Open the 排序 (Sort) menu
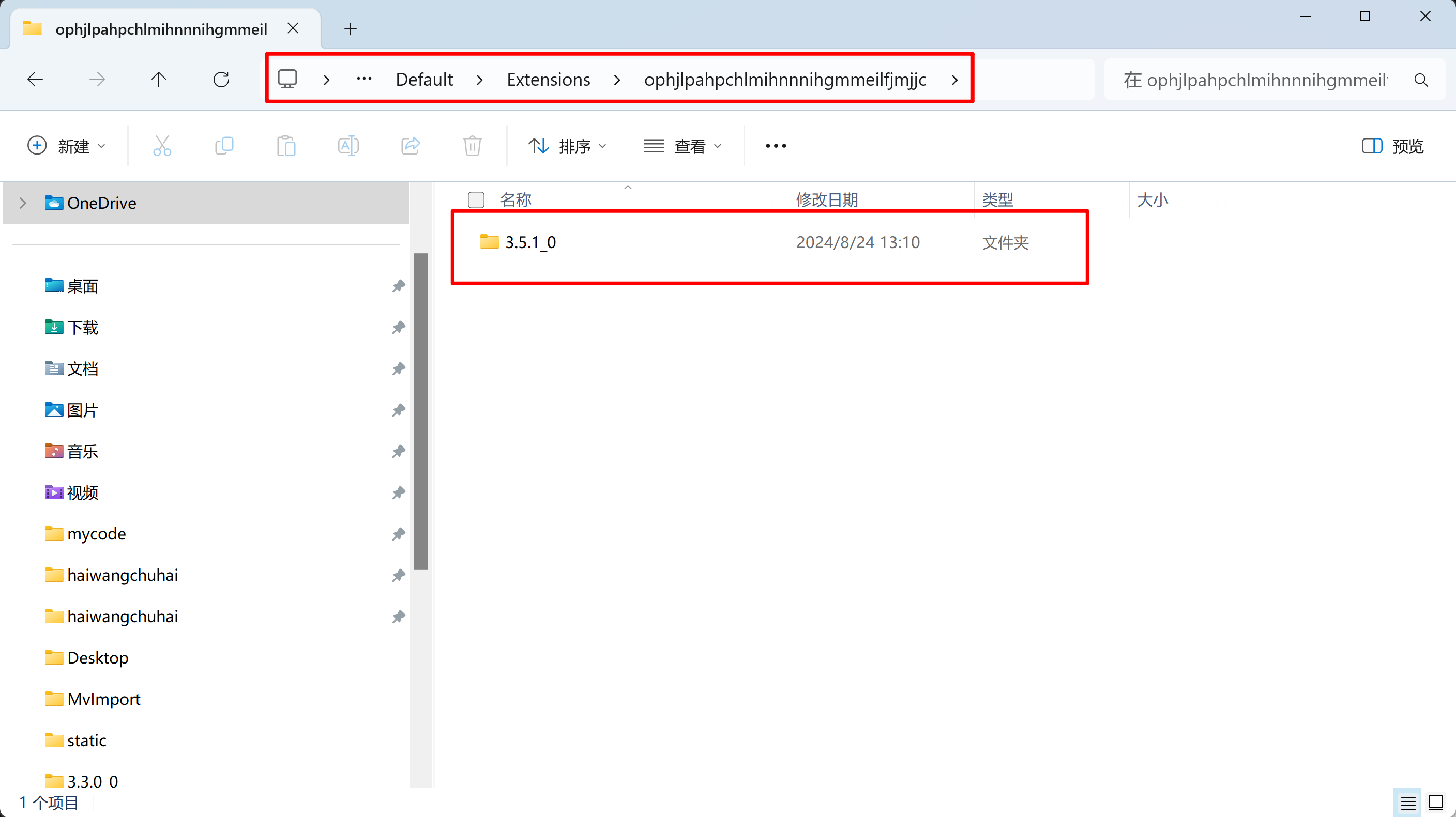1456x817 pixels. [x=568, y=146]
